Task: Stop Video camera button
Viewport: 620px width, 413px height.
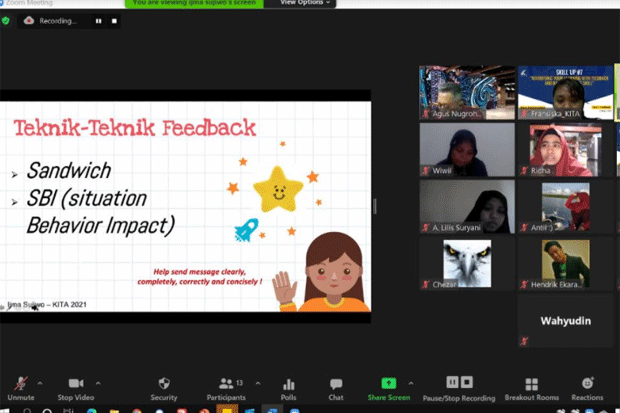Action: [x=76, y=388]
